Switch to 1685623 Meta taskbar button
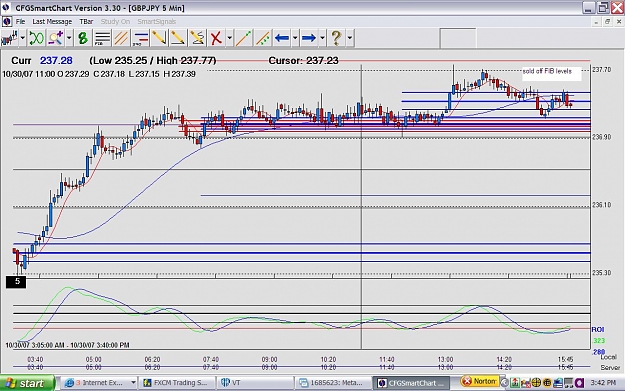The height and width of the screenshot is (391, 625). [x=333, y=383]
